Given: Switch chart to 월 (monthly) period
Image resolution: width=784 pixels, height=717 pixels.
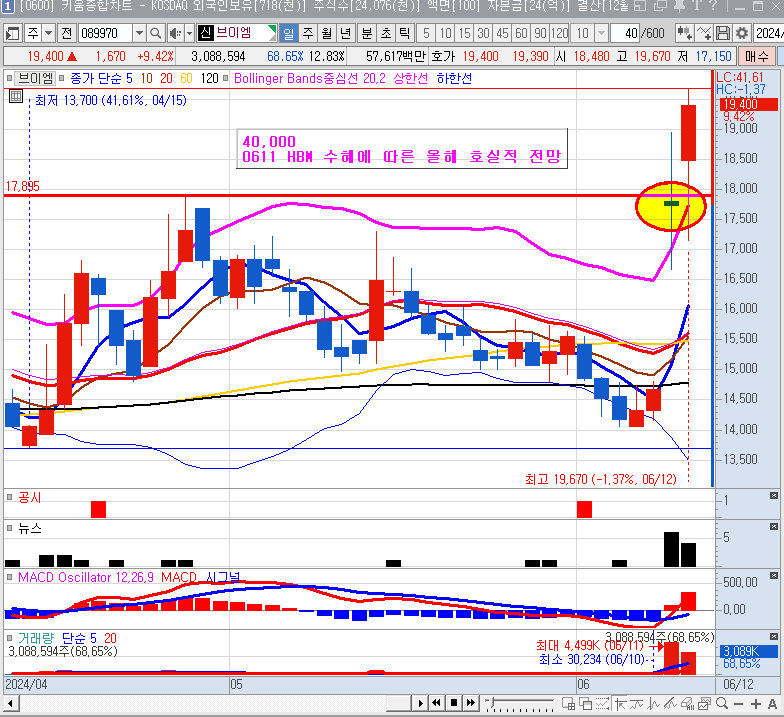Looking at the screenshot, I should 326,33.
